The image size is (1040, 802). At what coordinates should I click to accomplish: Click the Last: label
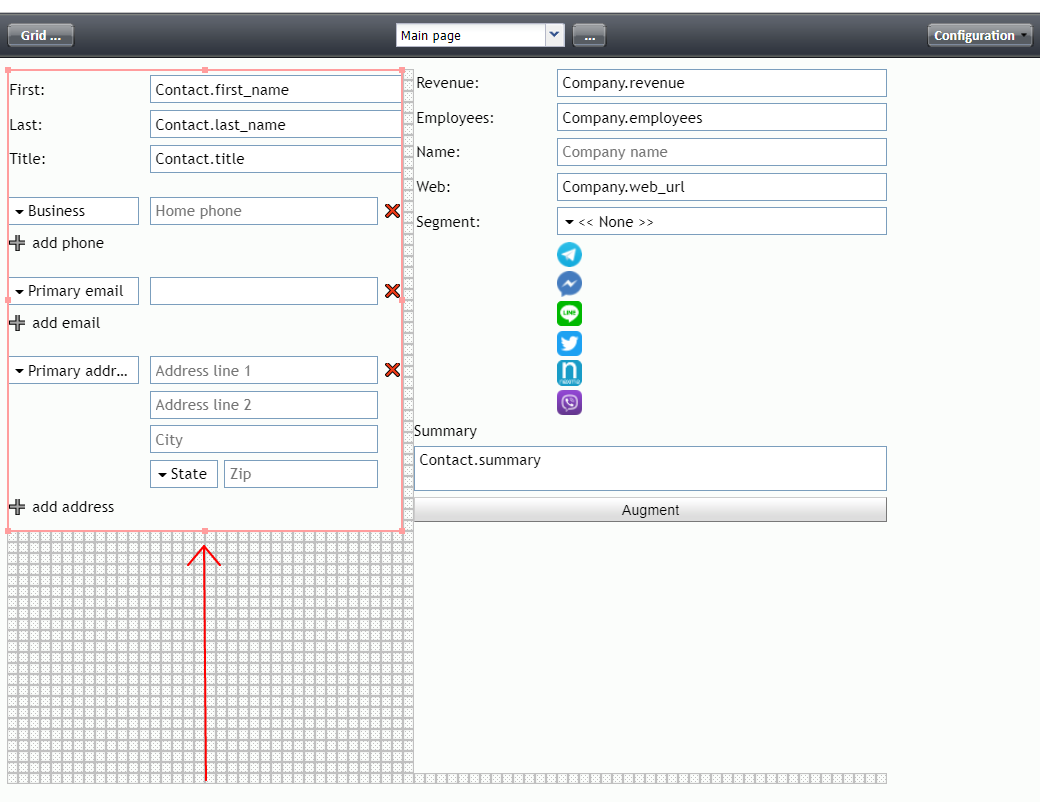pyautogui.click(x=26, y=125)
